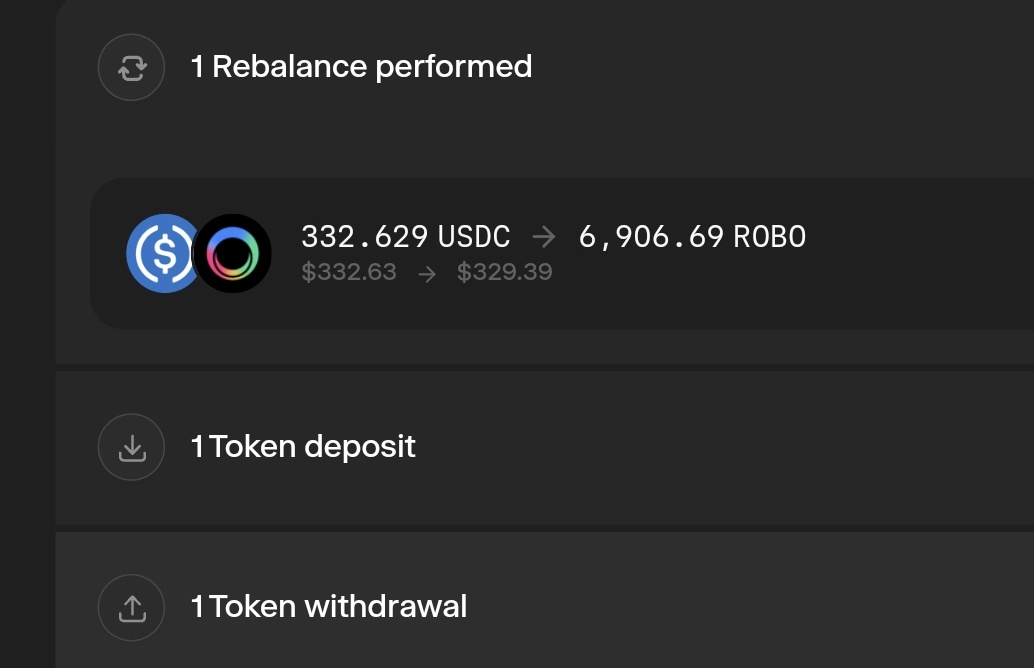Click the black ROBO token logo
1034x668 pixels.
[x=232, y=254]
